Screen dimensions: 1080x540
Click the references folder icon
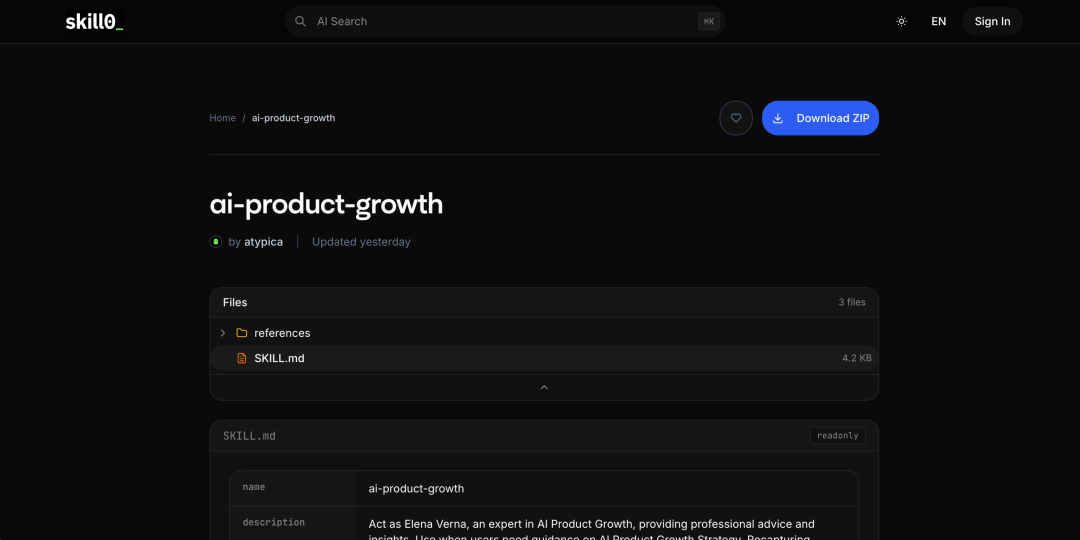coord(241,333)
